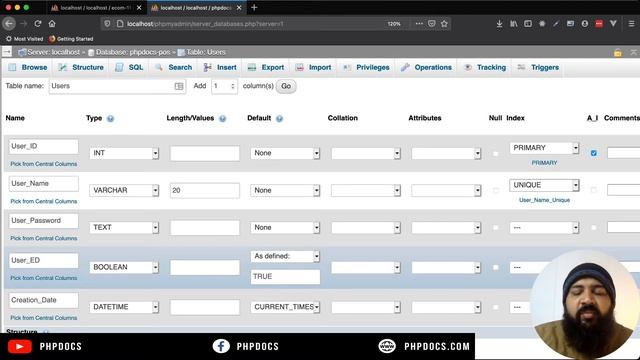Screen dimensions: 640x360
Task: Reload the current page
Action: 38,24
